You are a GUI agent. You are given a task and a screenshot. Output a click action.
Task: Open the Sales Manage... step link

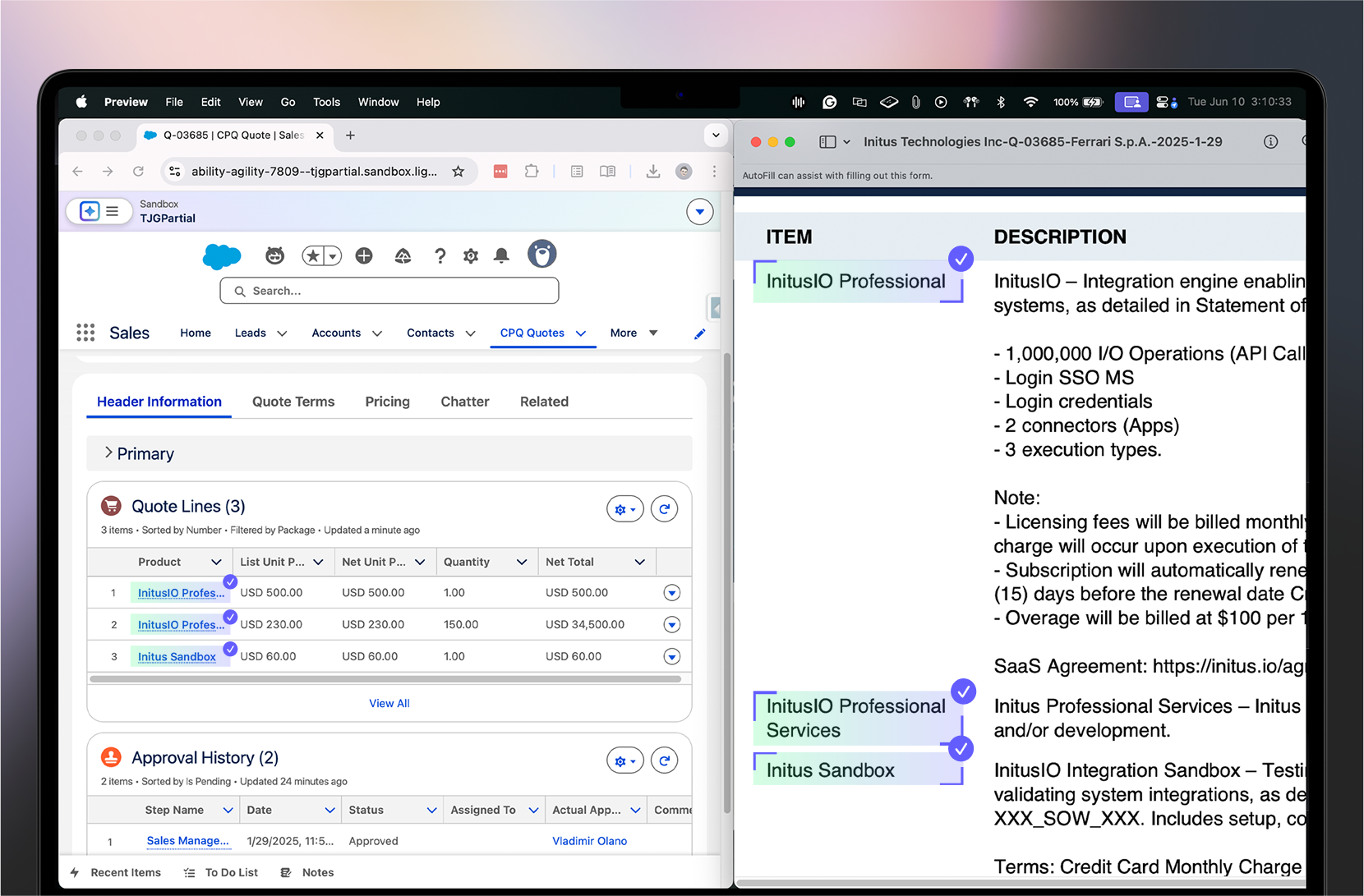188,841
